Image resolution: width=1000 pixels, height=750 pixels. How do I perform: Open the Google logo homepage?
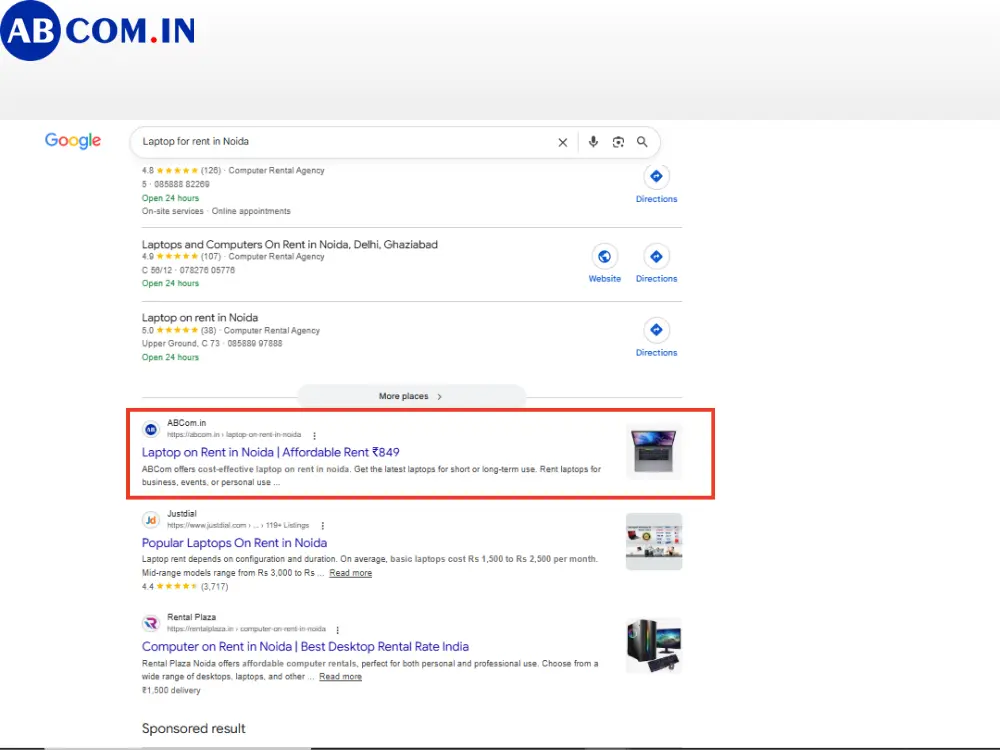[73, 141]
